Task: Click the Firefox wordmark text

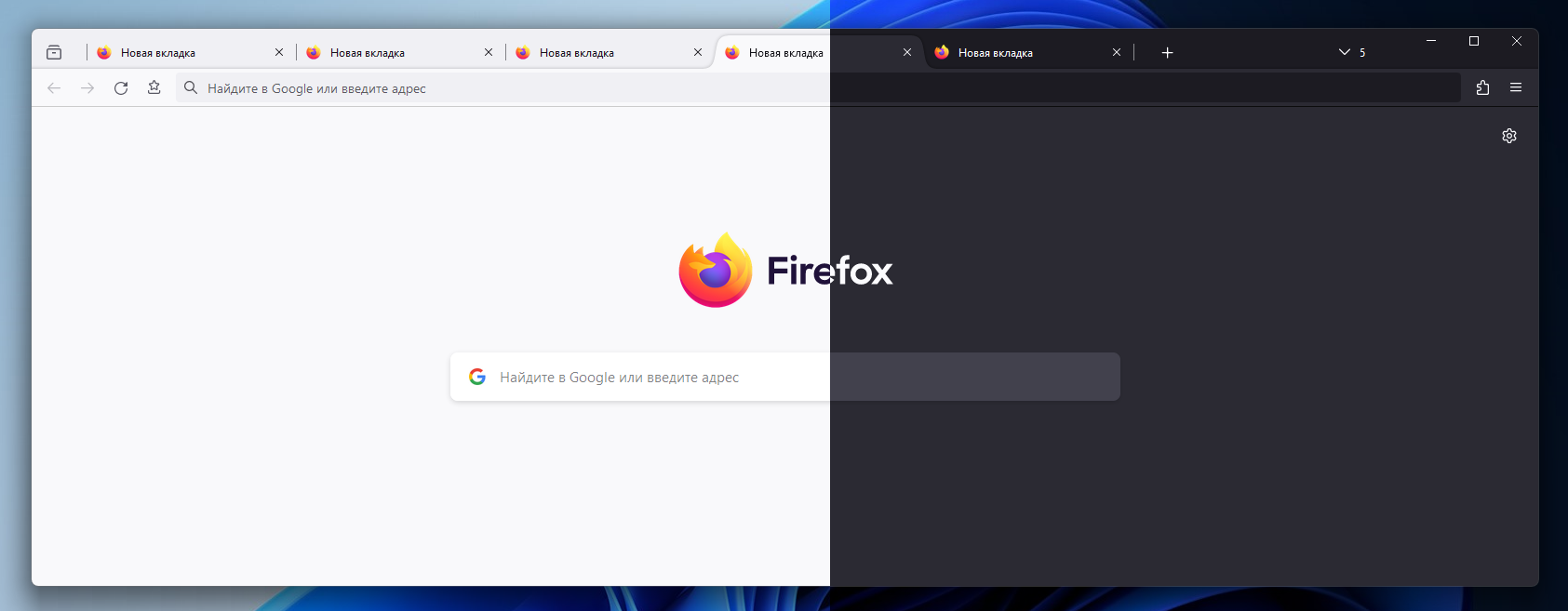Action: 829,271
